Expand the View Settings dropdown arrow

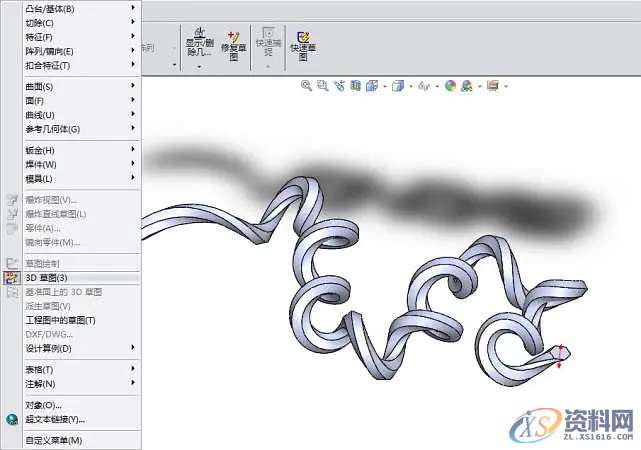point(506,86)
